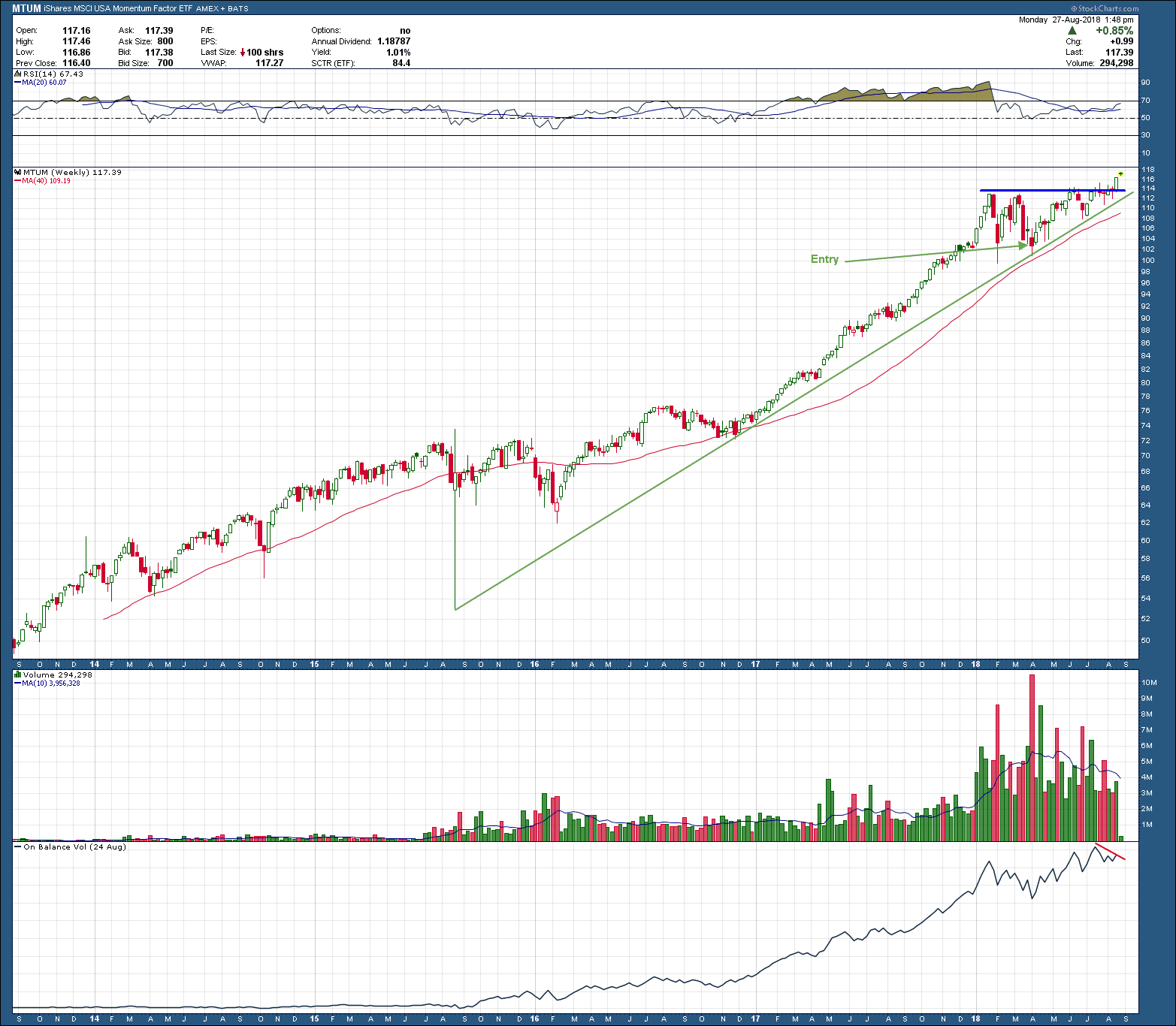This screenshot has height=1026, width=1176.
Task: Click the green up triangle beside +0.85%
Action: point(1072,31)
